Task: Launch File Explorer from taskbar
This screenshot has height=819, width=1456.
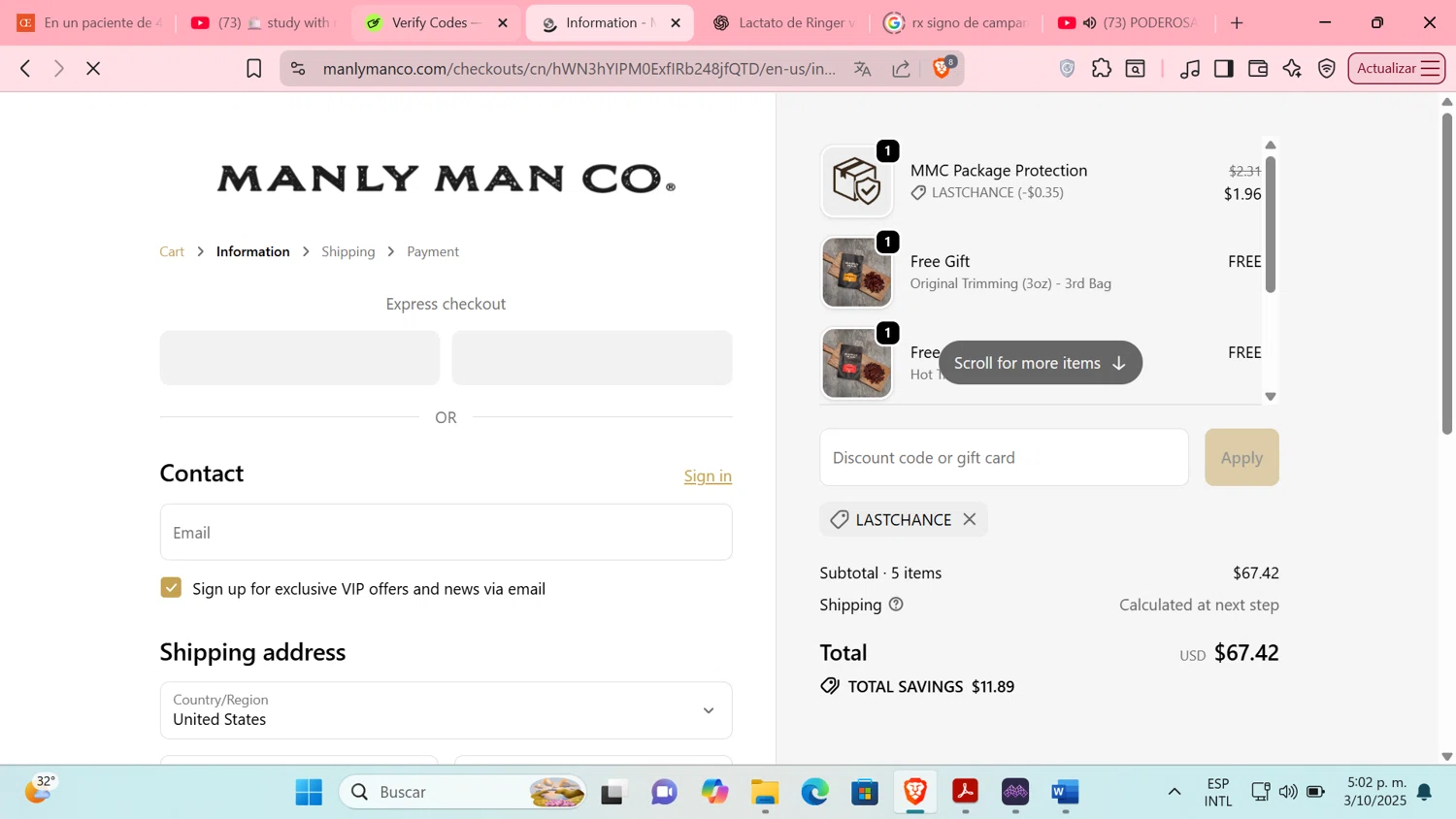Action: pos(765,792)
